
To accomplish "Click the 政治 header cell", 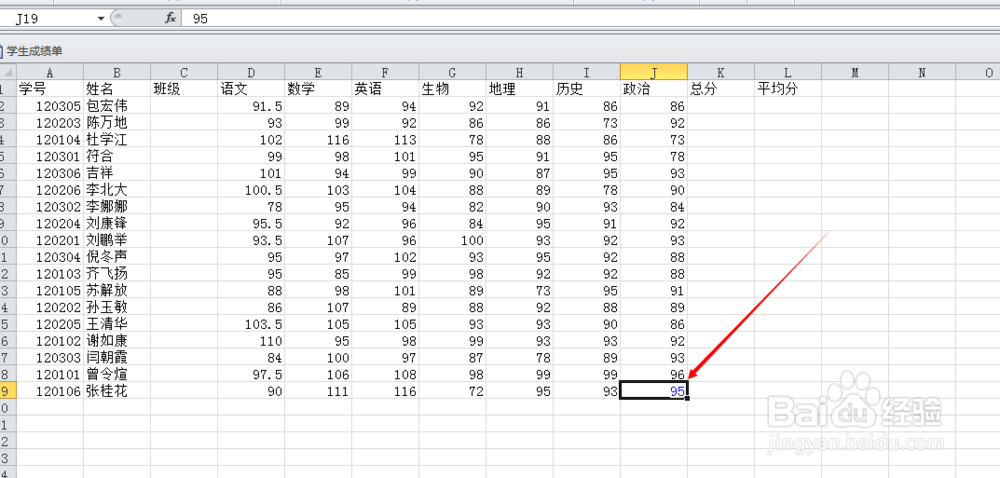I will coord(654,89).
